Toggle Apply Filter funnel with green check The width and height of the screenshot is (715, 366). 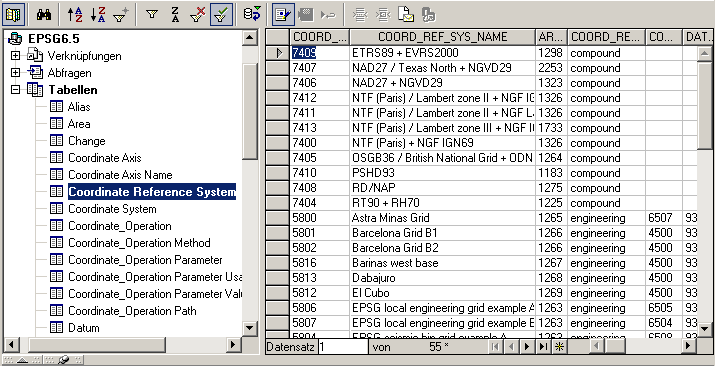[222, 15]
